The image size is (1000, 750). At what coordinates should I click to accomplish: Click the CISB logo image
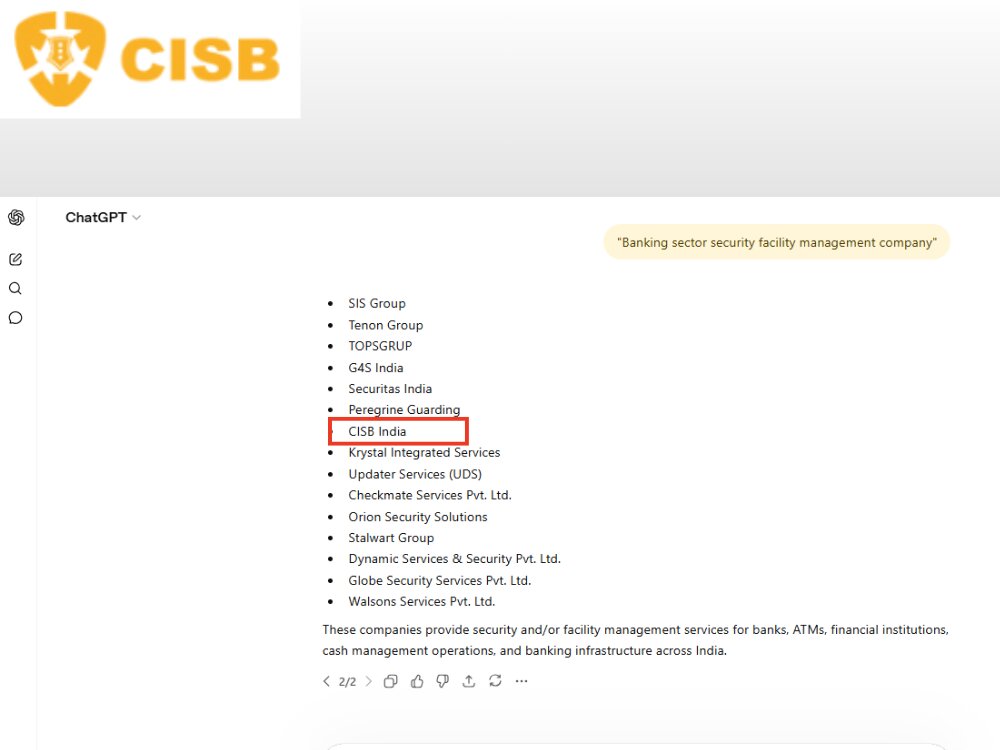coord(148,59)
